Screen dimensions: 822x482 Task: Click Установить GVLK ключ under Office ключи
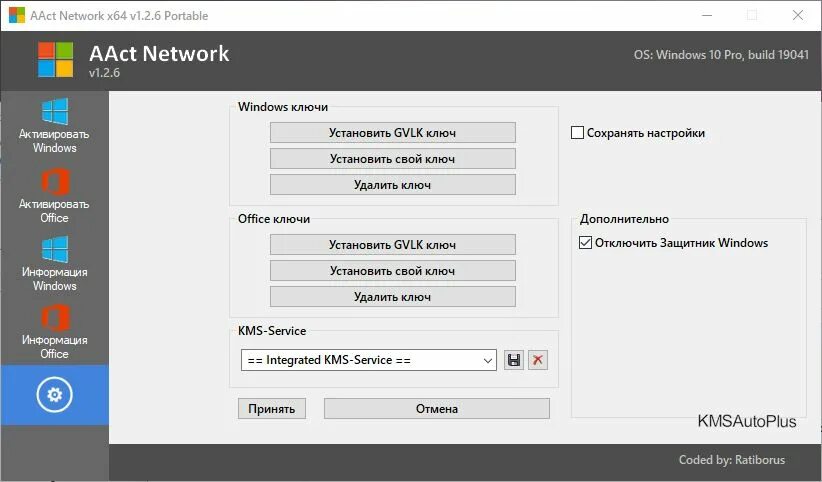click(393, 244)
